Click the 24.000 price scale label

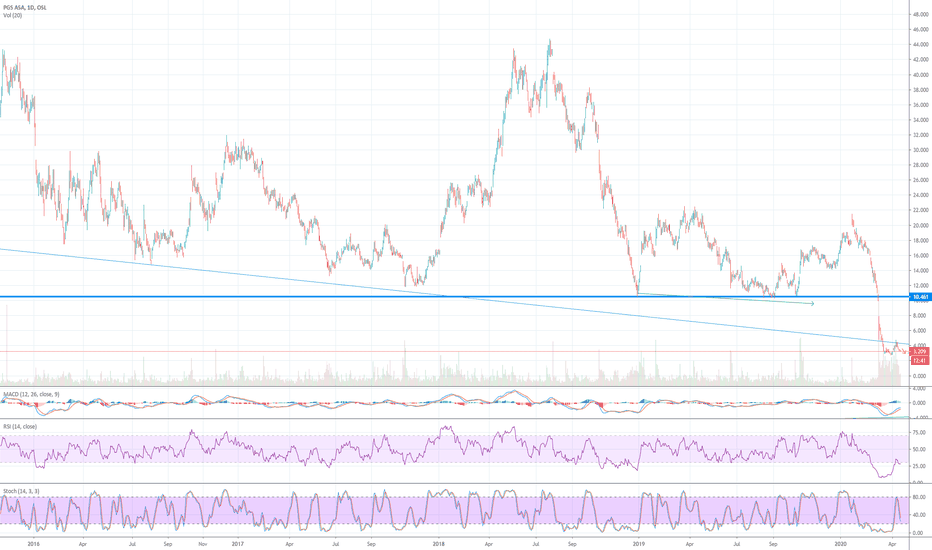[921, 195]
